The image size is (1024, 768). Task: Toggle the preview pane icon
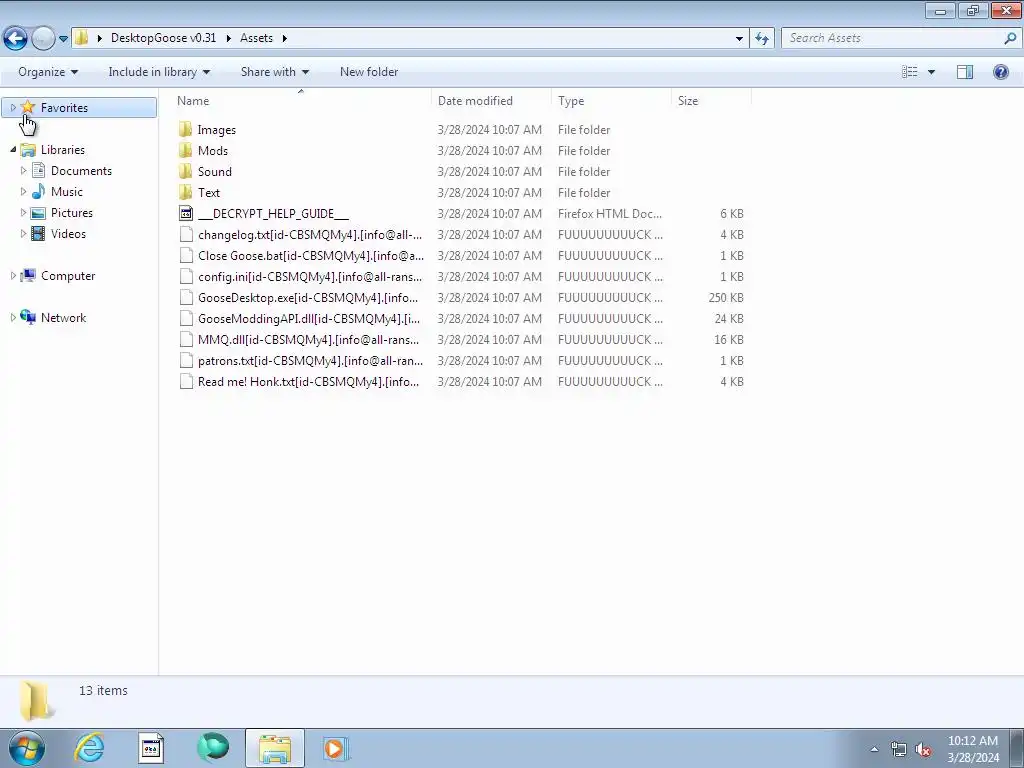pos(965,72)
